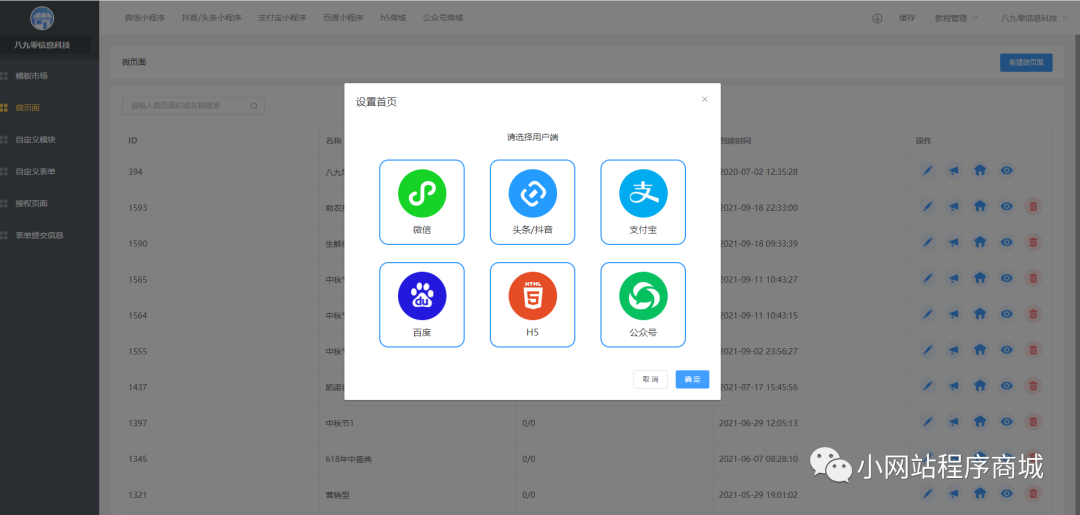1080x515 pixels.
Task: Expand the 八九零信息科技 account dropdown
Action: pos(1032,19)
